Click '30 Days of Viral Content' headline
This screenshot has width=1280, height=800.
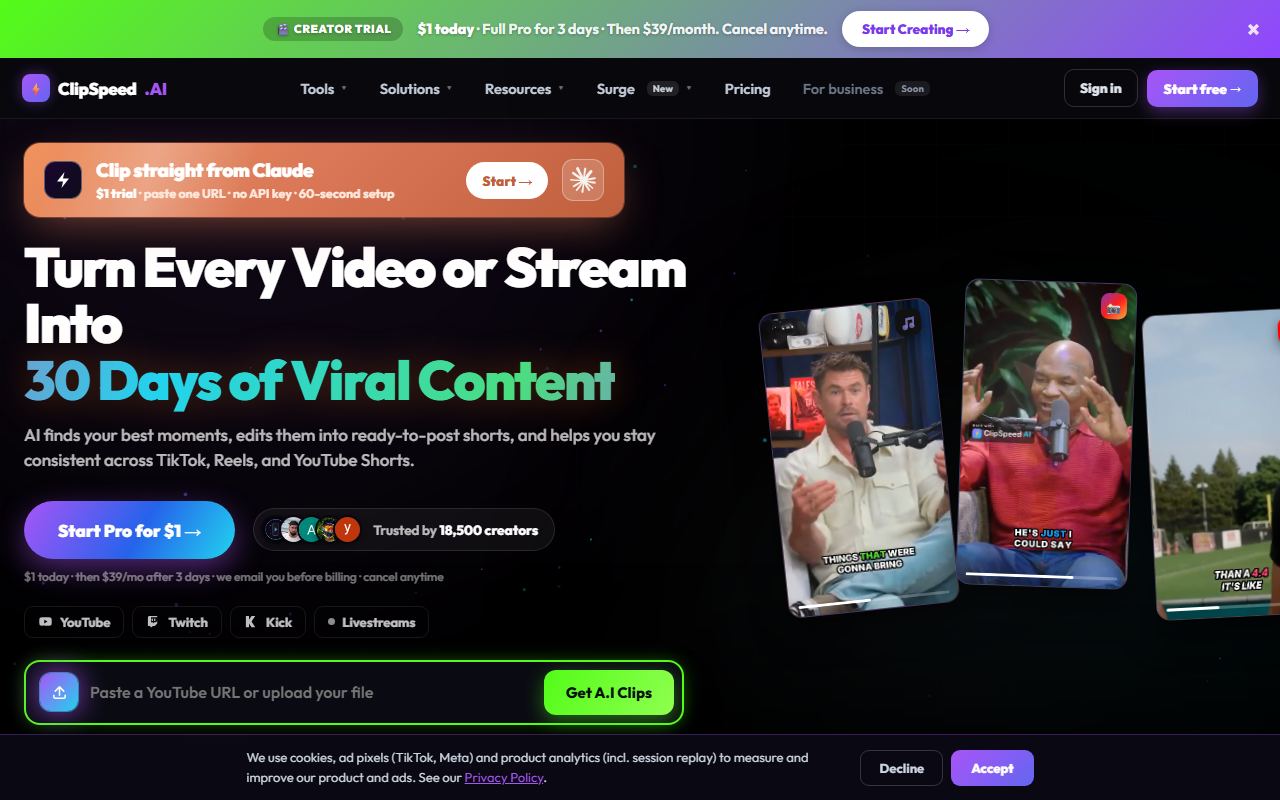(x=319, y=380)
